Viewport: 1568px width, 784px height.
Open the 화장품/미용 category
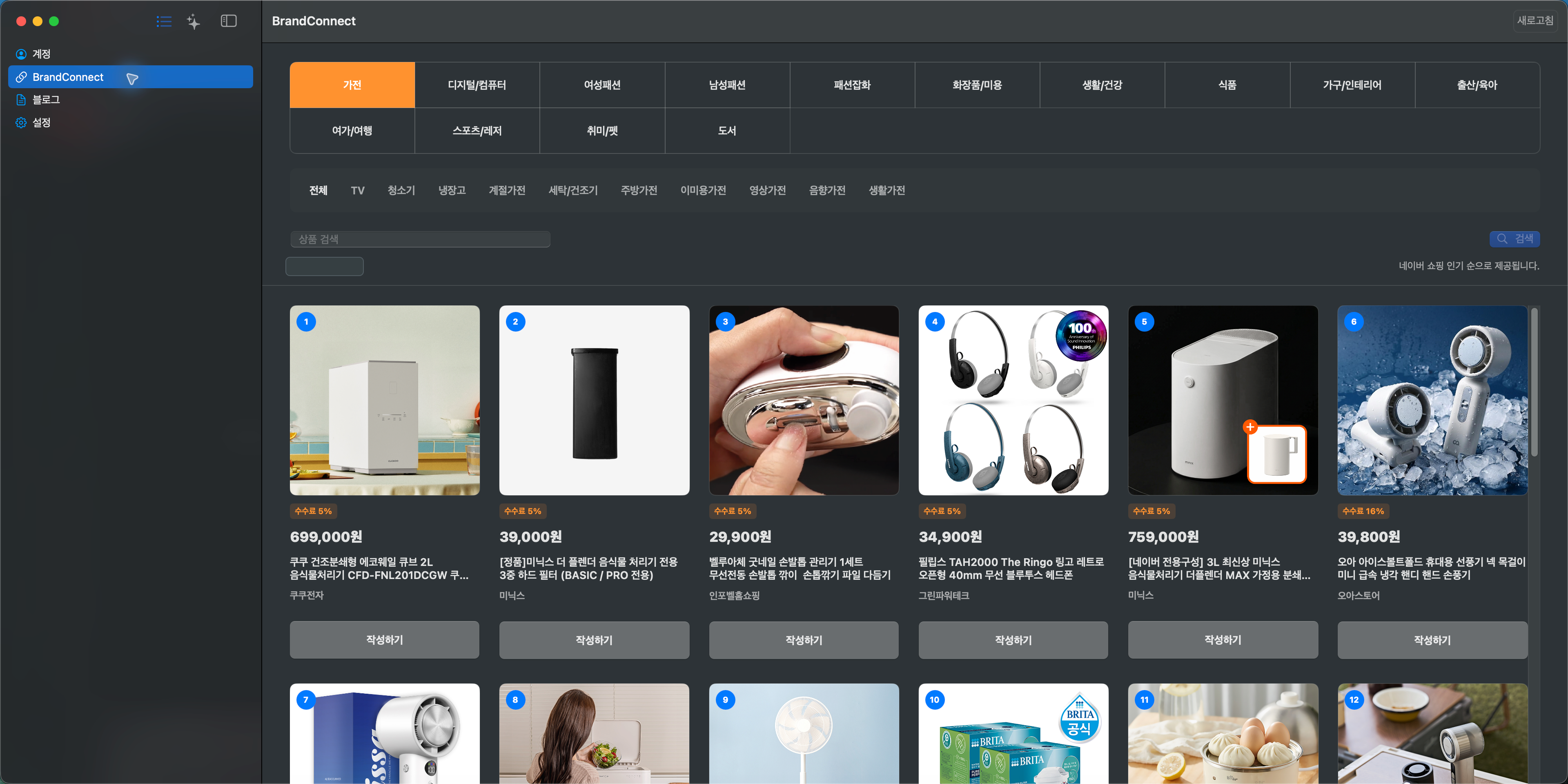click(x=978, y=85)
